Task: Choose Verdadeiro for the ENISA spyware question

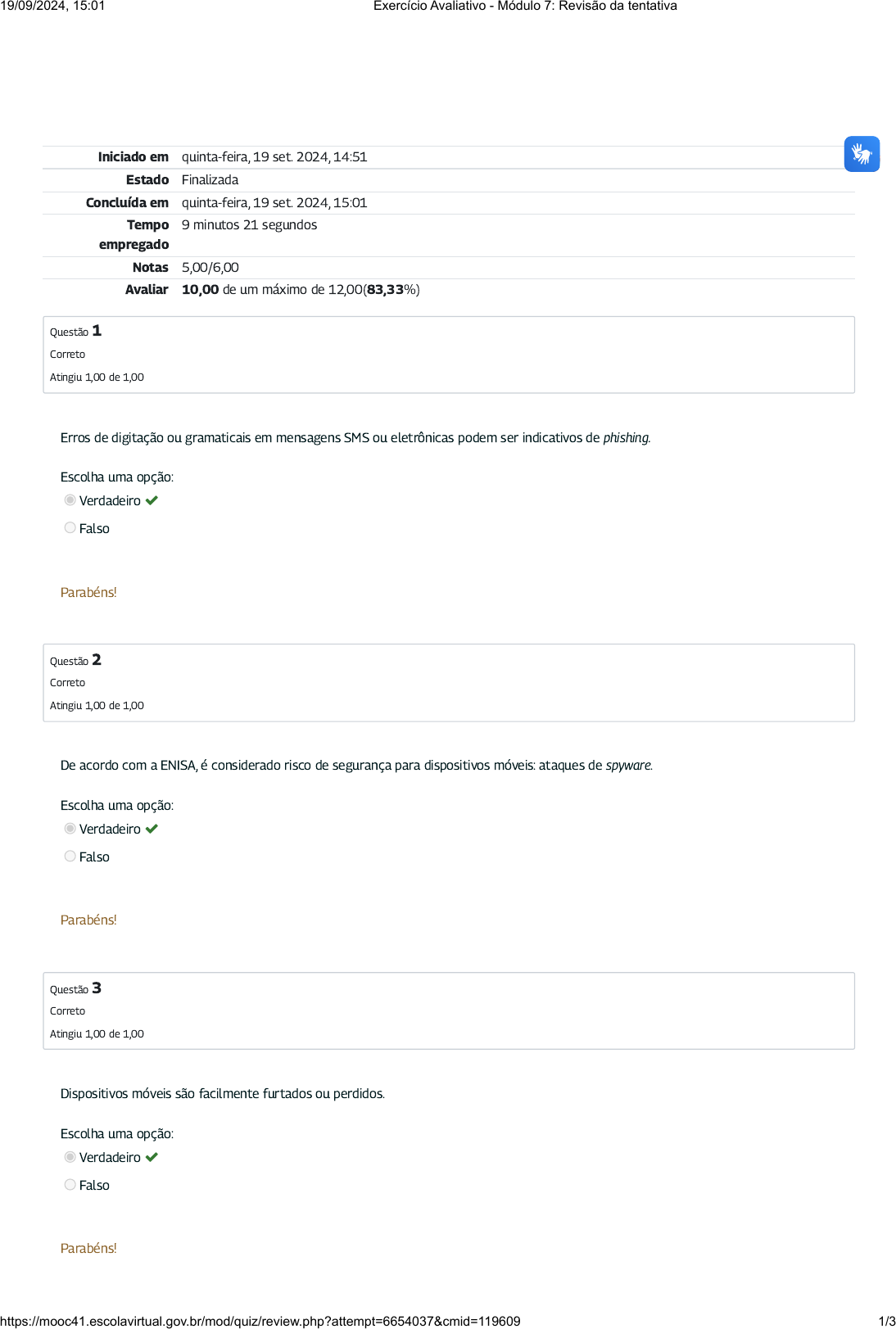Action: pyautogui.click(x=70, y=829)
